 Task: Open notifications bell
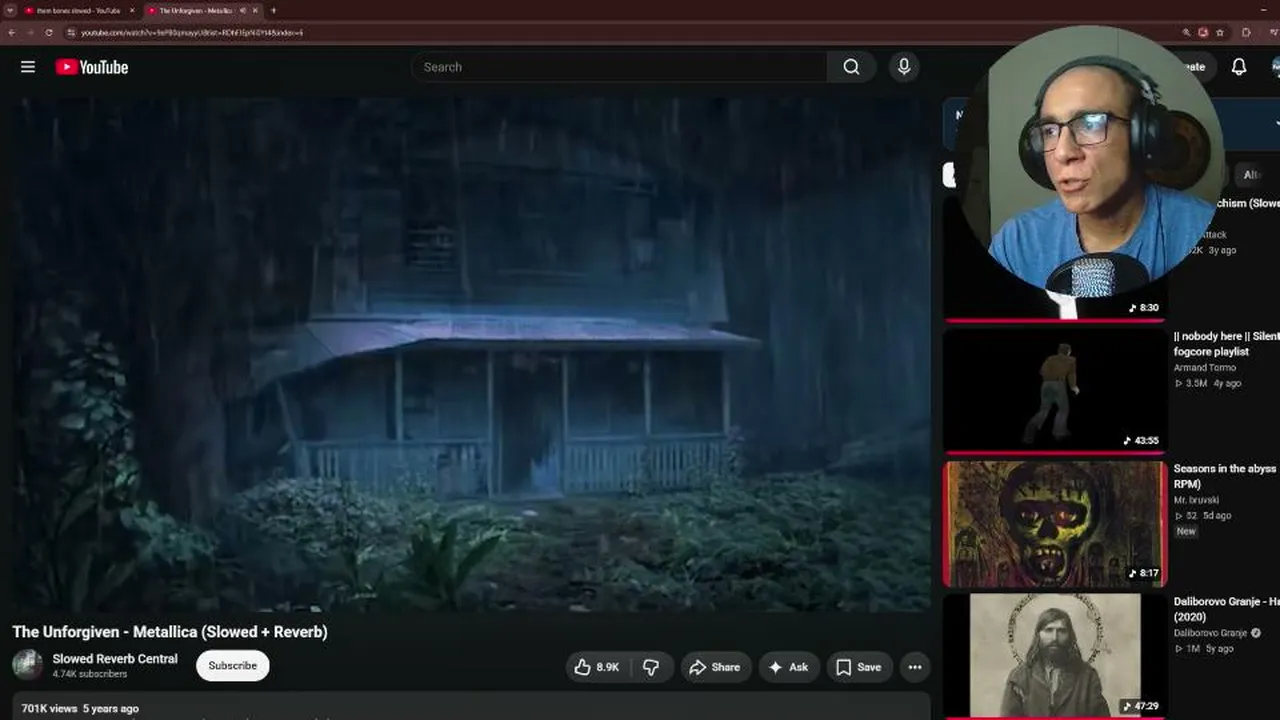(x=1238, y=67)
